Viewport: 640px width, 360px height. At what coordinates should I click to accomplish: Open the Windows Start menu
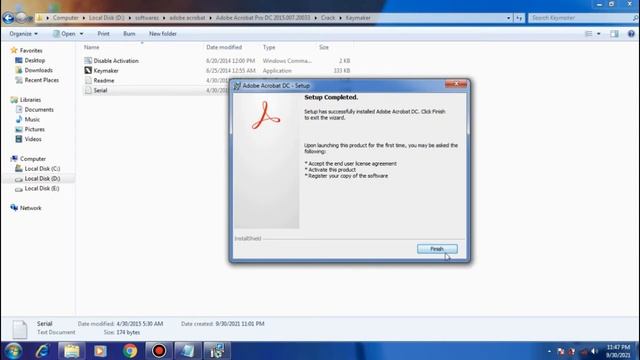(13, 351)
